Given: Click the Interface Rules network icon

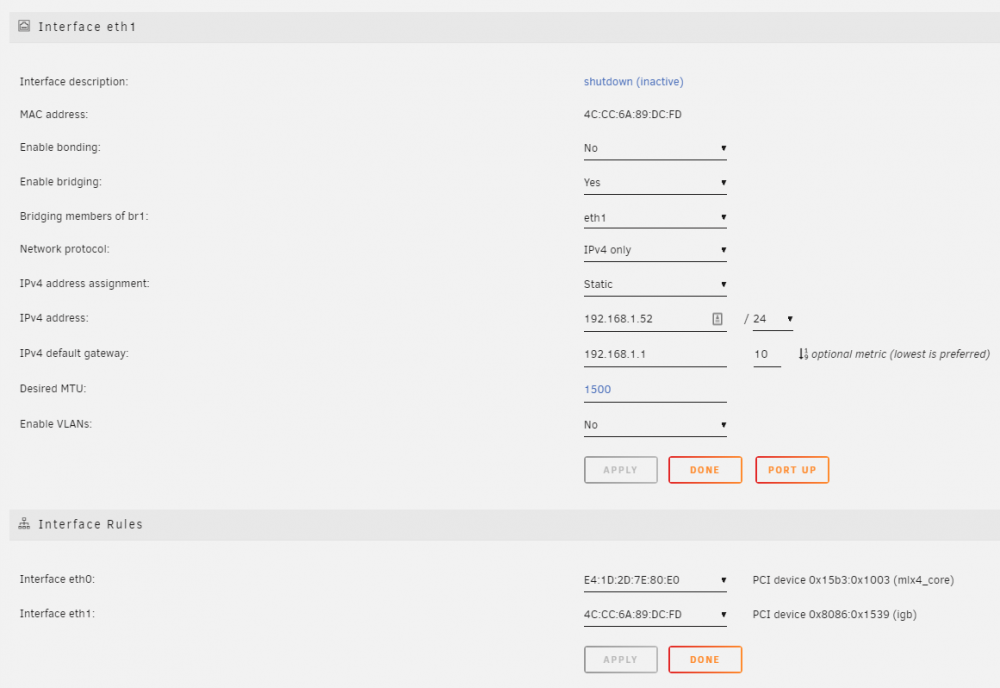Looking at the screenshot, I should click(x=24, y=523).
